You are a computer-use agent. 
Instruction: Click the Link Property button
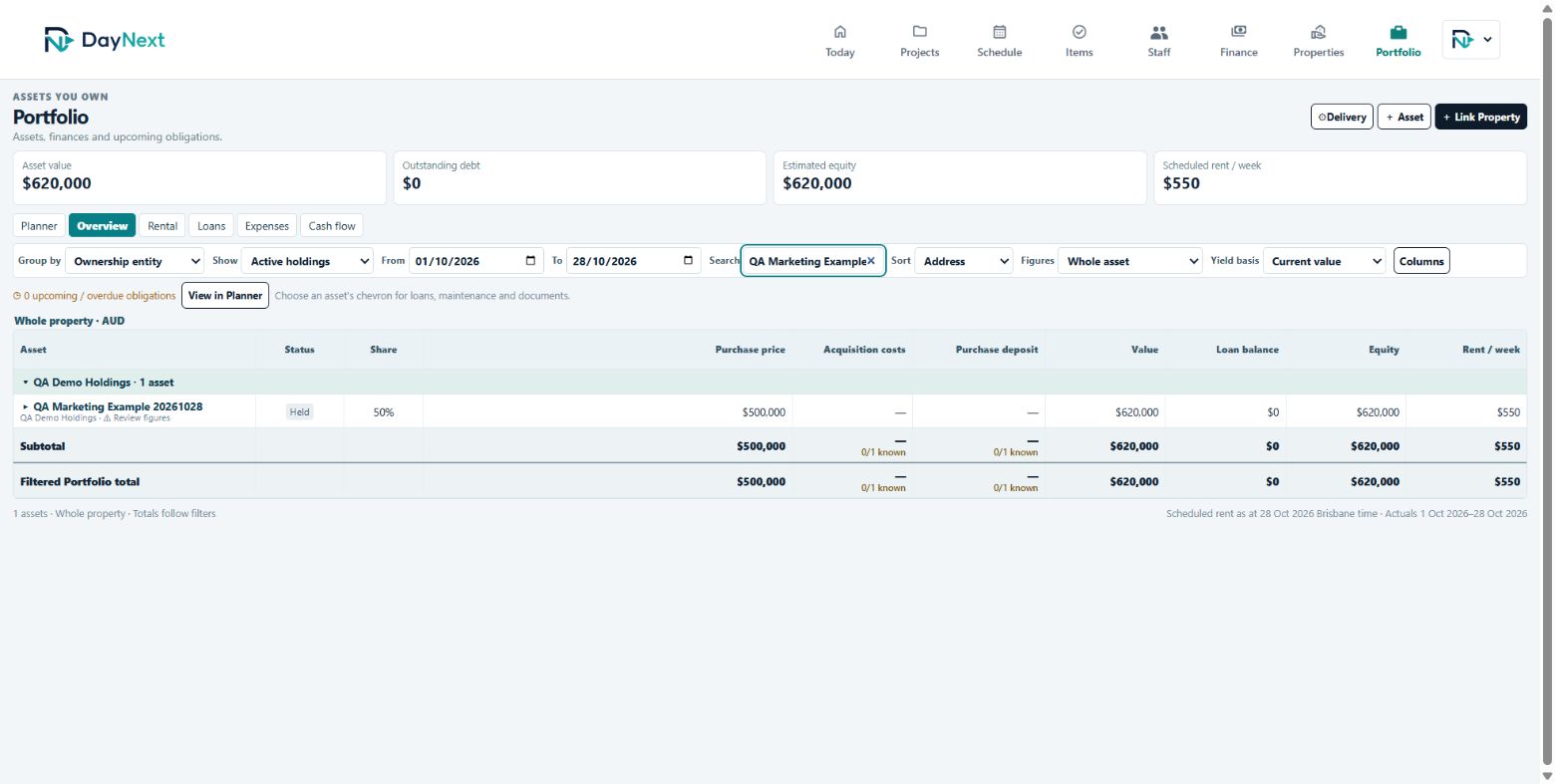click(1481, 117)
